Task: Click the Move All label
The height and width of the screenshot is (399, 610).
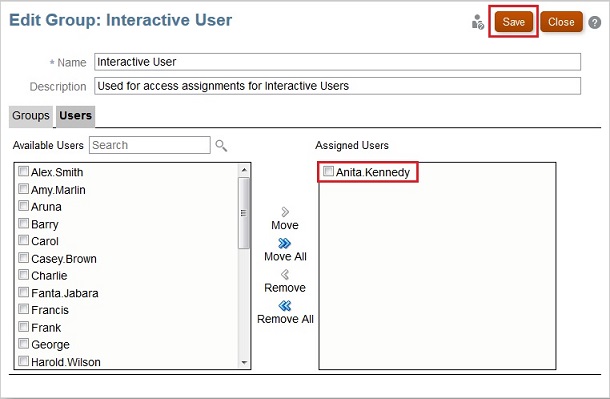Action: pos(285,257)
